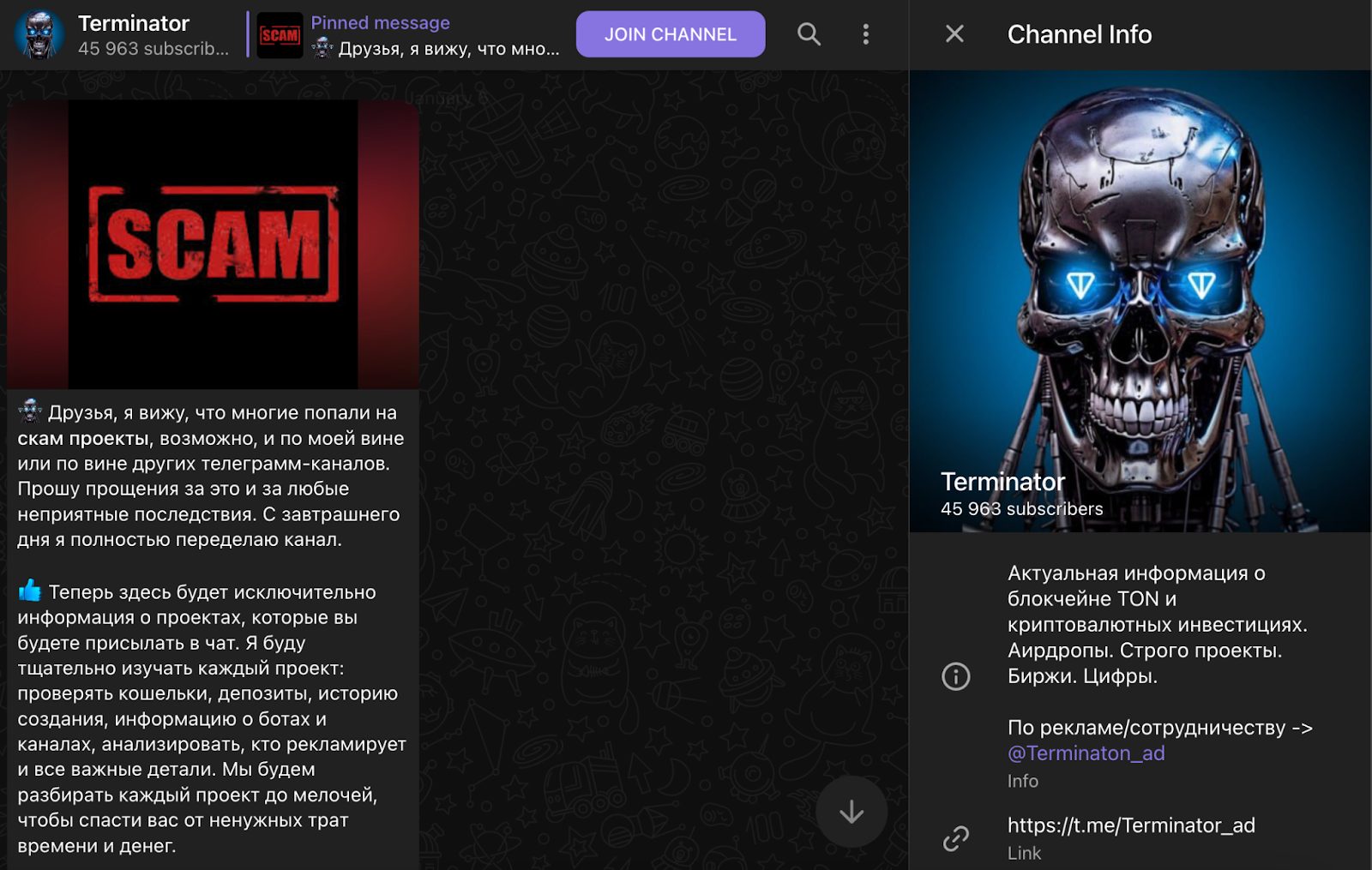Click the info circle icon
This screenshot has height=870, width=1372.
[956, 676]
